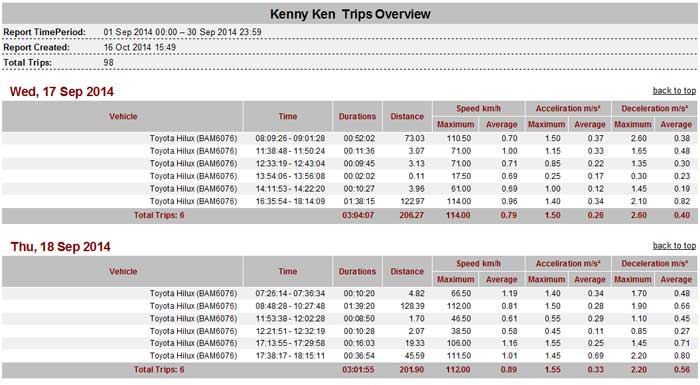Click Deceleration m/s² header in Wed 17 Sep table

point(654,109)
